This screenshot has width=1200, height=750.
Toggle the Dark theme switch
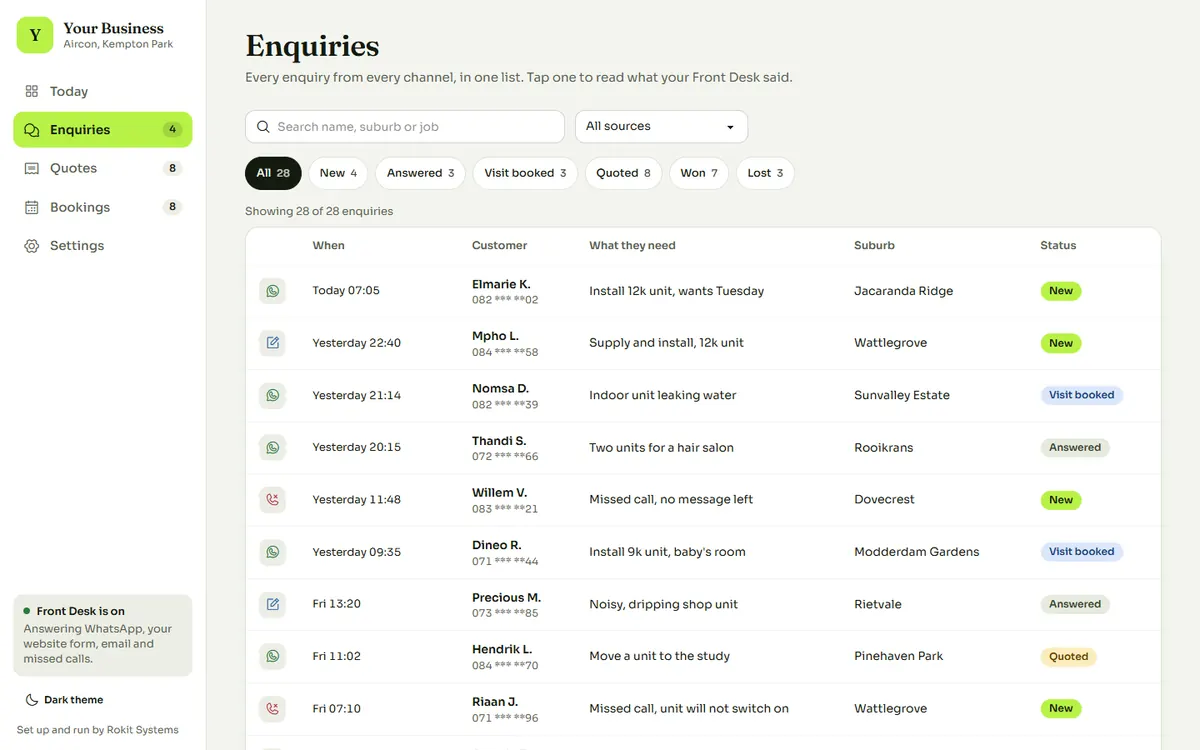[64, 700]
